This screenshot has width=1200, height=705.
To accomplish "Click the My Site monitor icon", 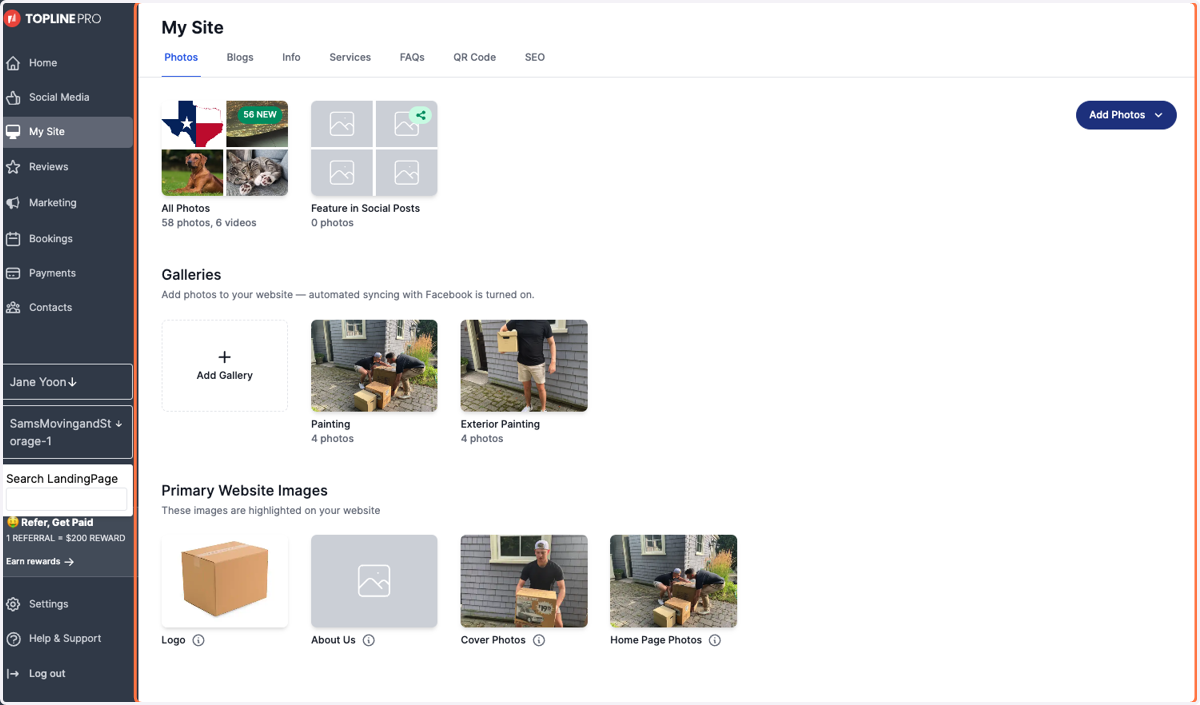I will (x=13, y=132).
